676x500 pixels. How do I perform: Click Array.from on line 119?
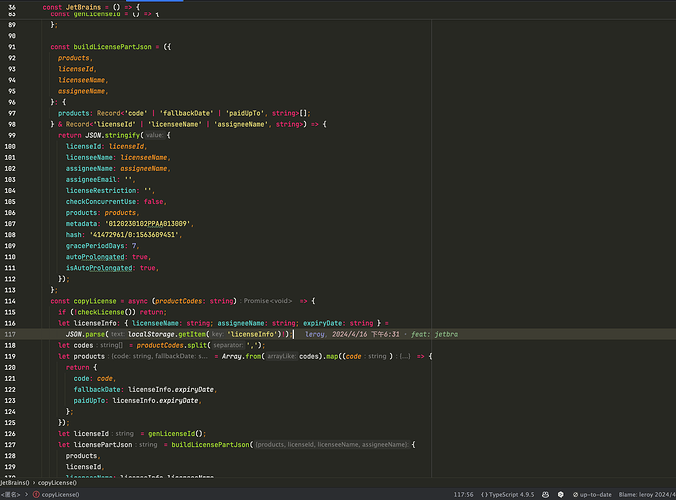pos(241,356)
